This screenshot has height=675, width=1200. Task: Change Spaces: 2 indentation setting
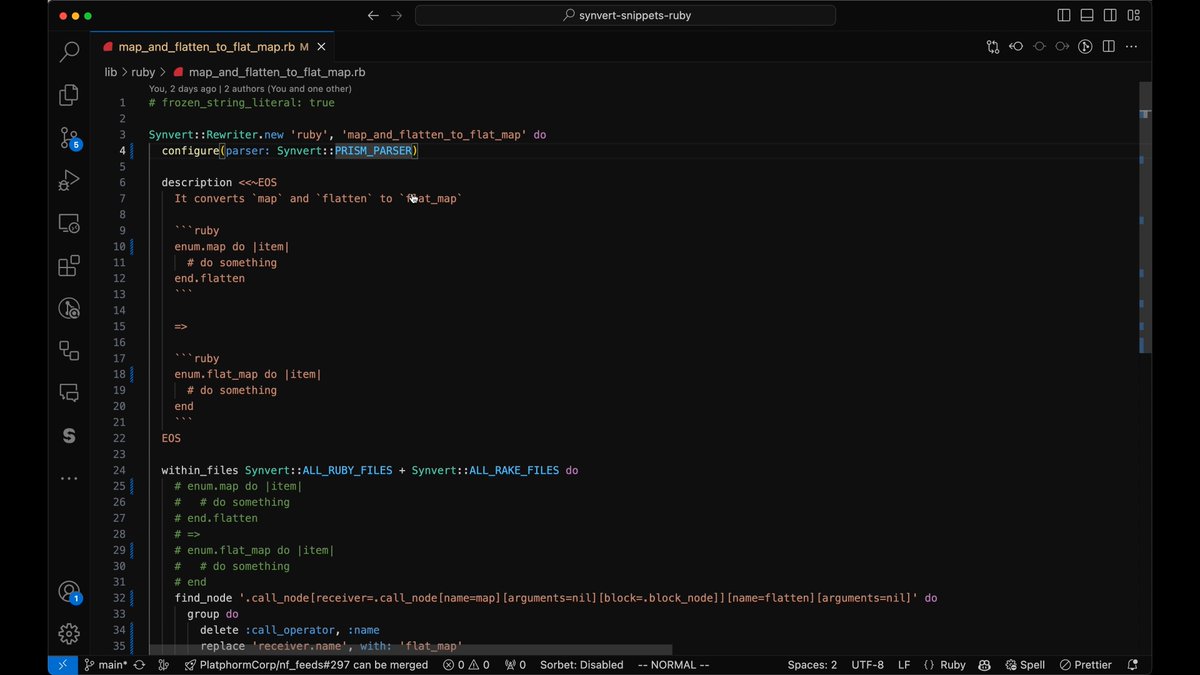tap(812, 665)
